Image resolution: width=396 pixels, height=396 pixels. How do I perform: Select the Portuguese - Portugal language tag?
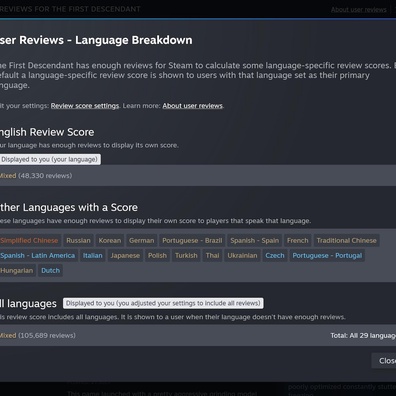coord(327,255)
